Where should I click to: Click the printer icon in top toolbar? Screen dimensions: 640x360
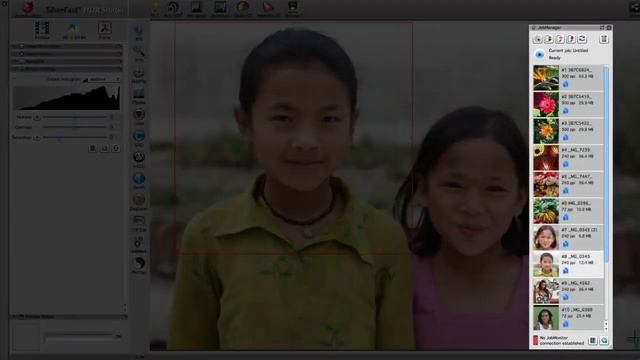click(292, 7)
